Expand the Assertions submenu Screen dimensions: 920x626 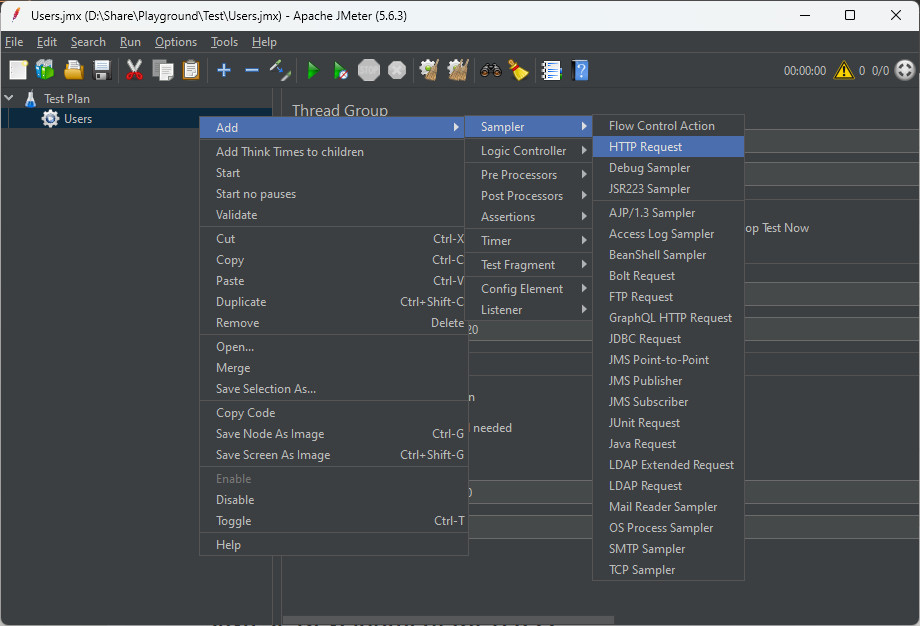(528, 217)
